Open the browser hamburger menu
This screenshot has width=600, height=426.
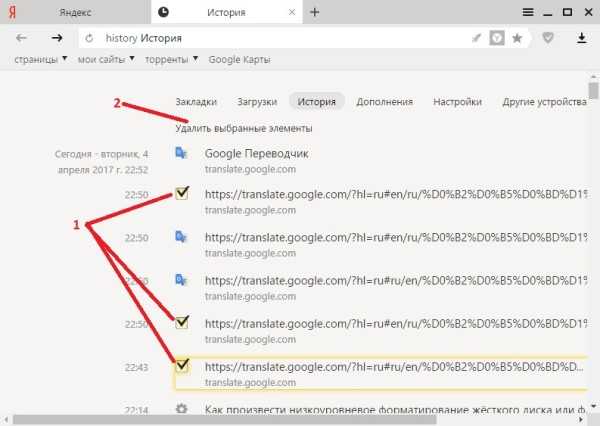click(528, 12)
